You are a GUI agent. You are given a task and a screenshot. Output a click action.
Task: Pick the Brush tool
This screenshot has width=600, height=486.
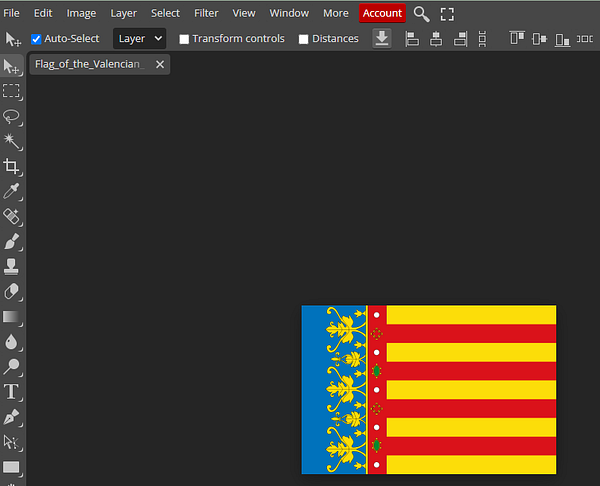click(11, 241)
